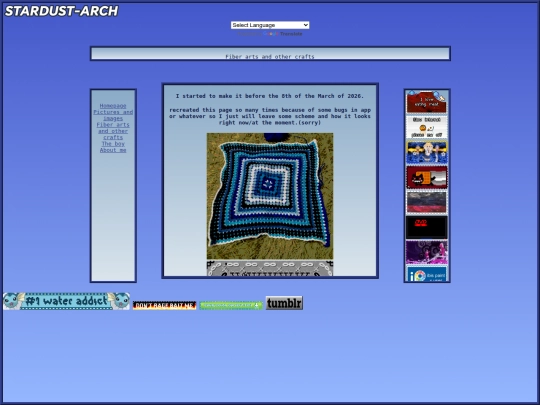Click the dark nyan cat stamp
This screenshot has height=405, width=540.
(427, 177)
